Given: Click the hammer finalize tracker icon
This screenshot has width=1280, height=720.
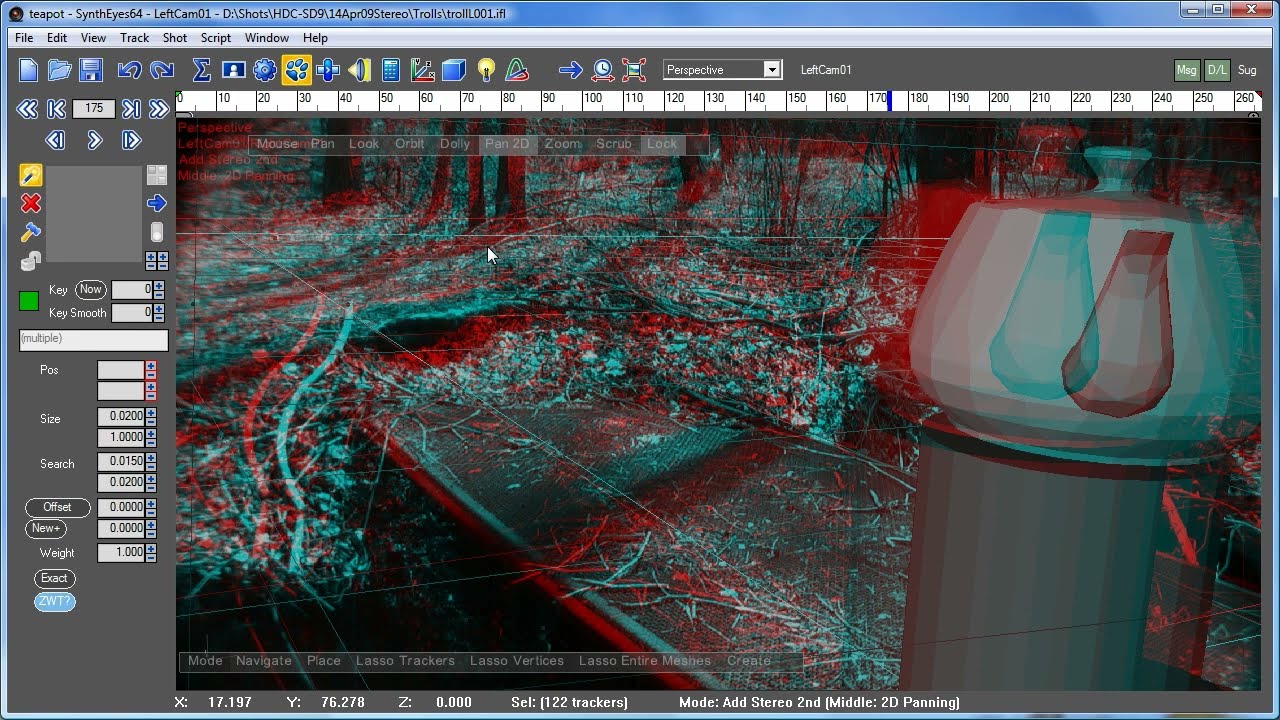Looking at the screenshot, I should pos(31,232).
